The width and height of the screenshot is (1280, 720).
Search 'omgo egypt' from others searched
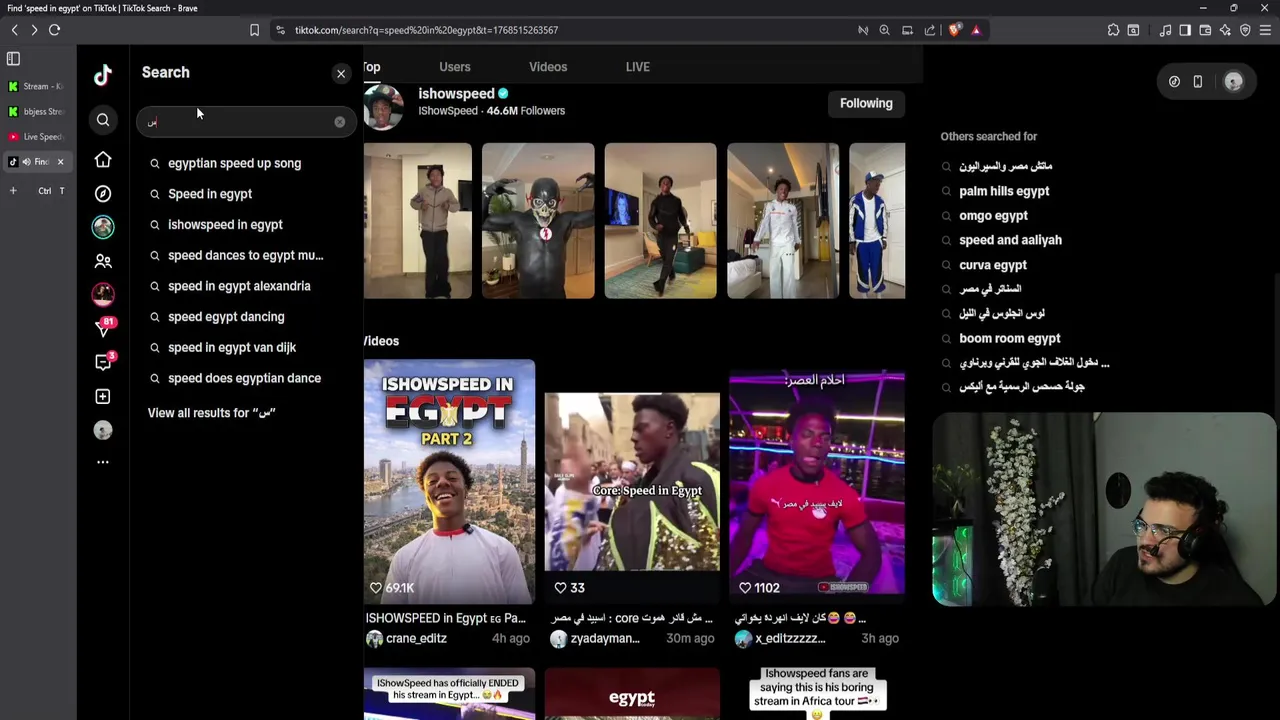993,216
